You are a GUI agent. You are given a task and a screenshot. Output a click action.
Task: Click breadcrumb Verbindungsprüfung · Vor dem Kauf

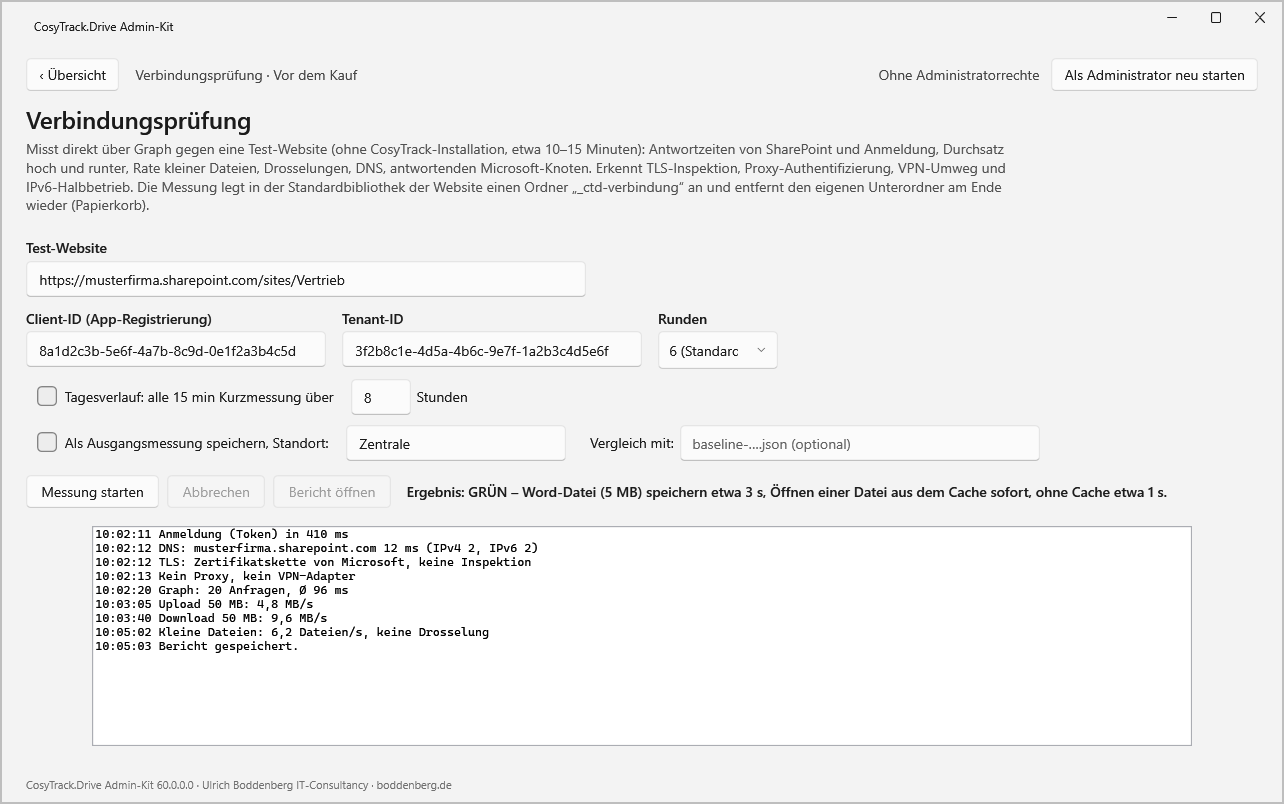click(x=246, y=75)
